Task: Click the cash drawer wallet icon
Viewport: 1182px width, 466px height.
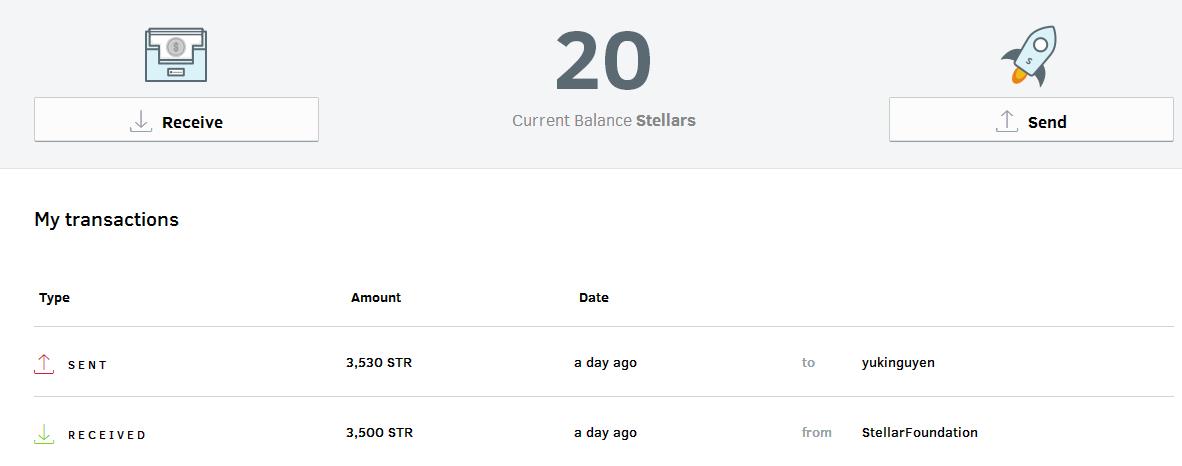Action: (176, 55)
